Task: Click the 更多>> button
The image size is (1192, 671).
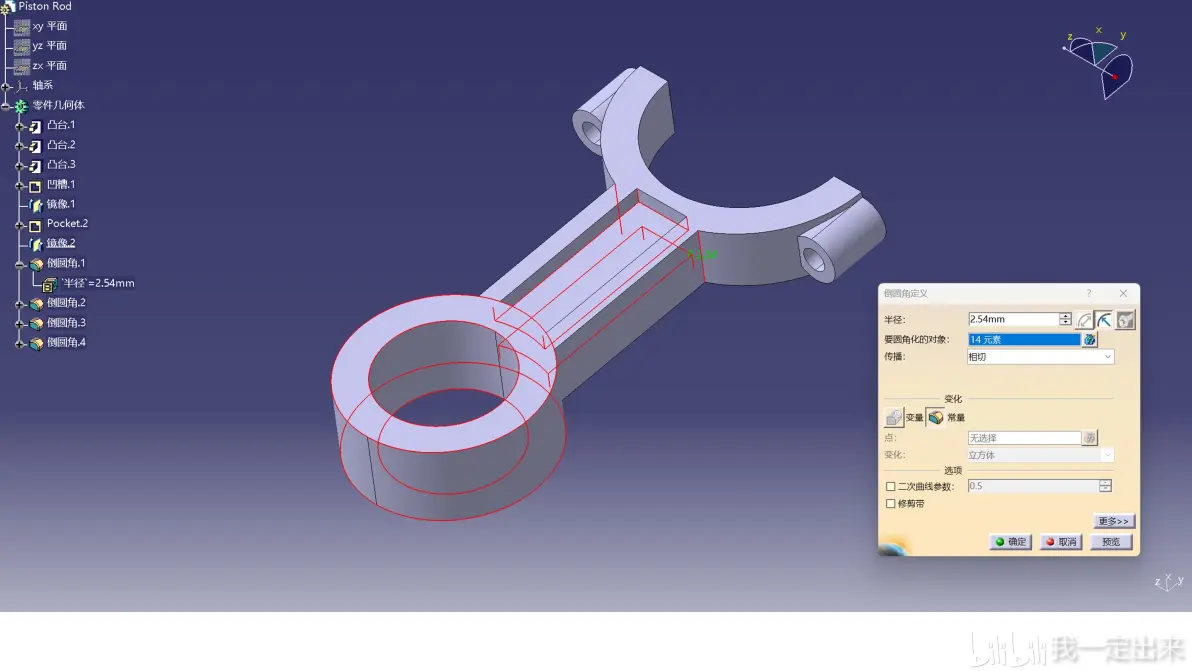Action: point(1113,521)
